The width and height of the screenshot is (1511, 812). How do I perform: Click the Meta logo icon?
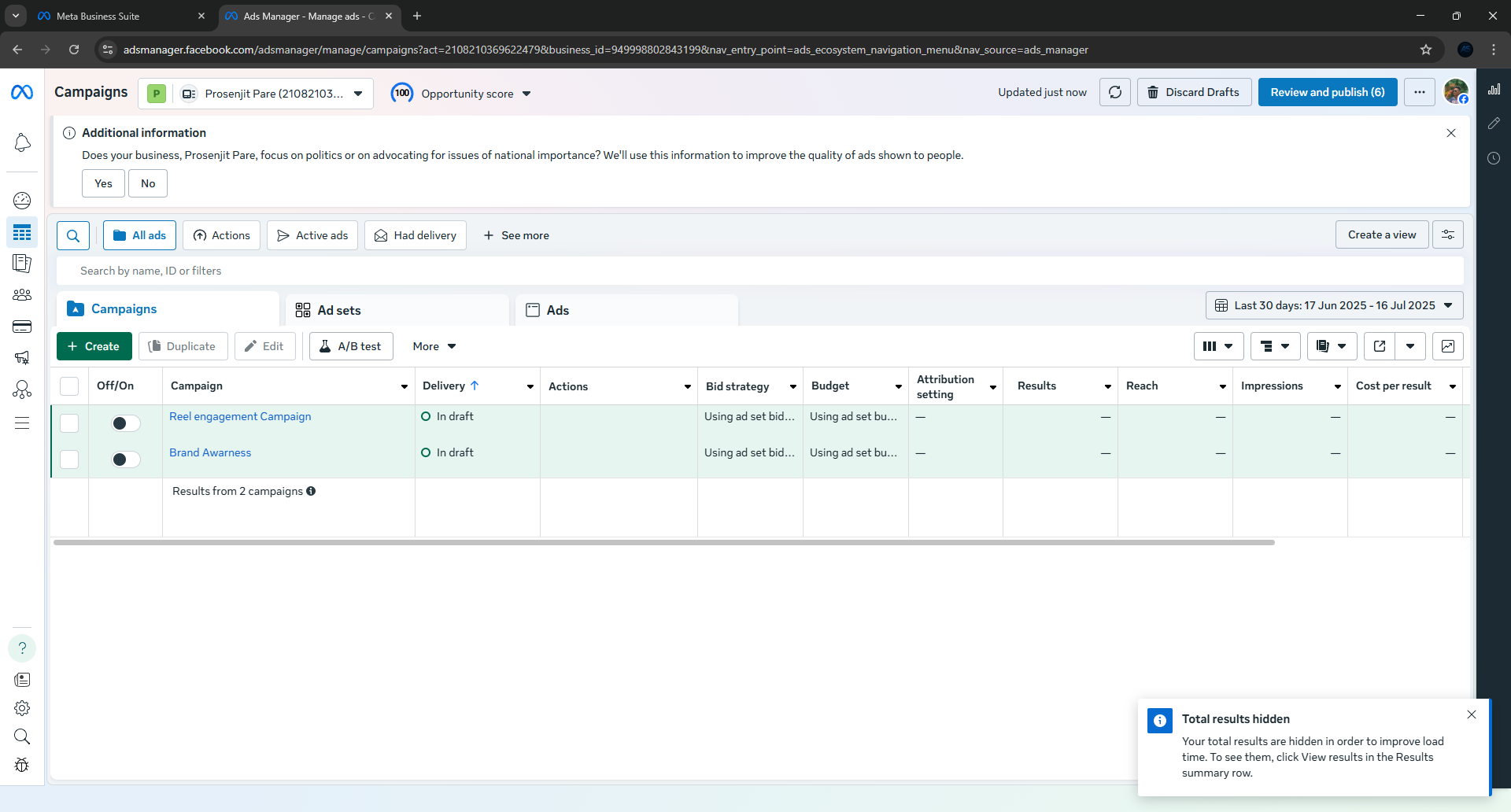[x=22, y=93]
